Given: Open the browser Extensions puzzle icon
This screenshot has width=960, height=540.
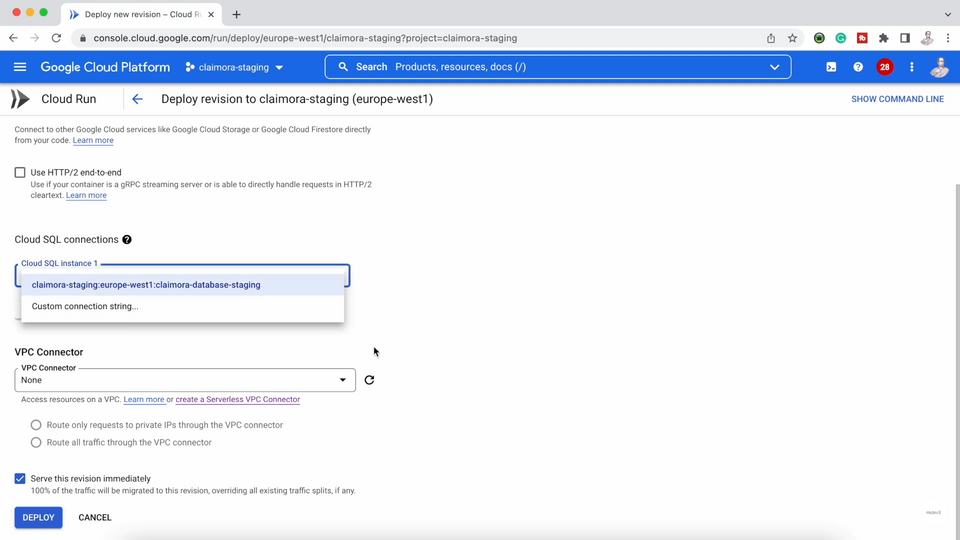Looking at the screenshot, I should tap(883, 38).
